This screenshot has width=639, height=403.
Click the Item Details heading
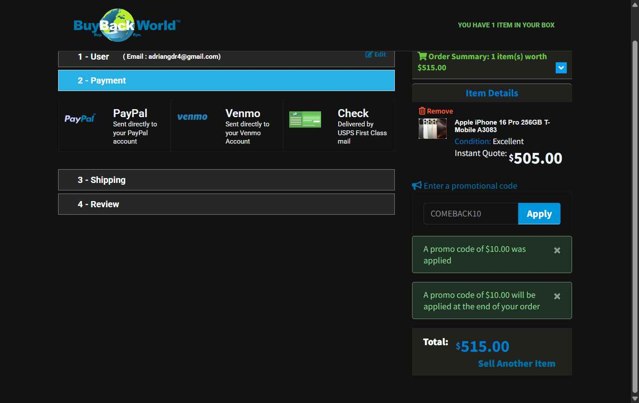tap(491, 93)
